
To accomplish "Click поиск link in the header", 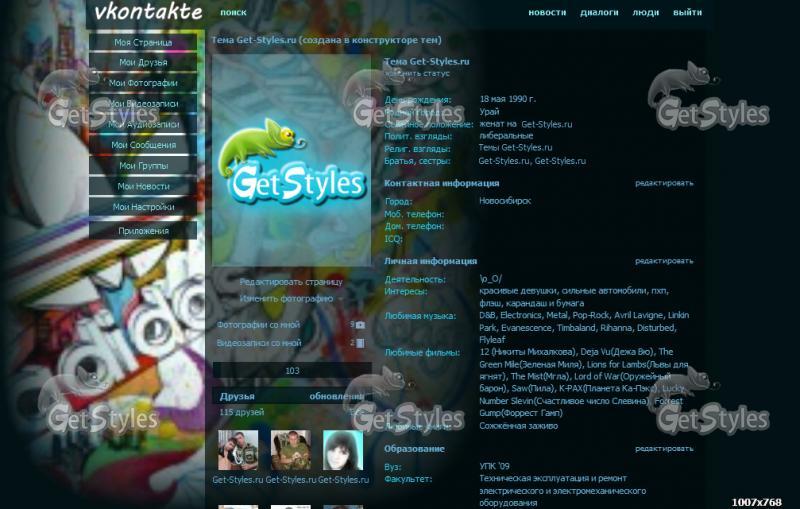I will (x=233, y=13).
